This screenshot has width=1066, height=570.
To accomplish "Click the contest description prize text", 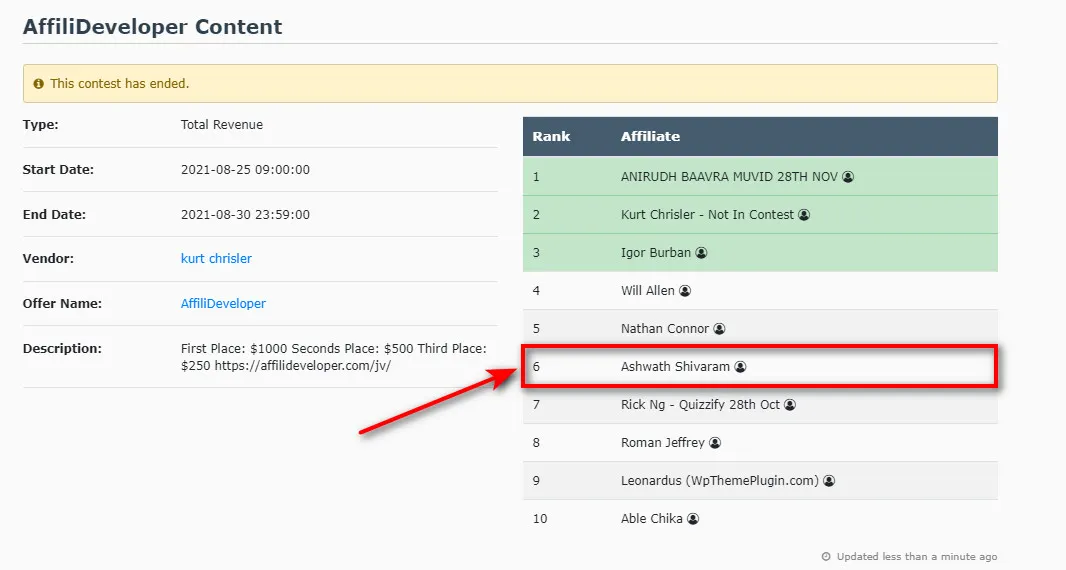I will click(334, 357).
